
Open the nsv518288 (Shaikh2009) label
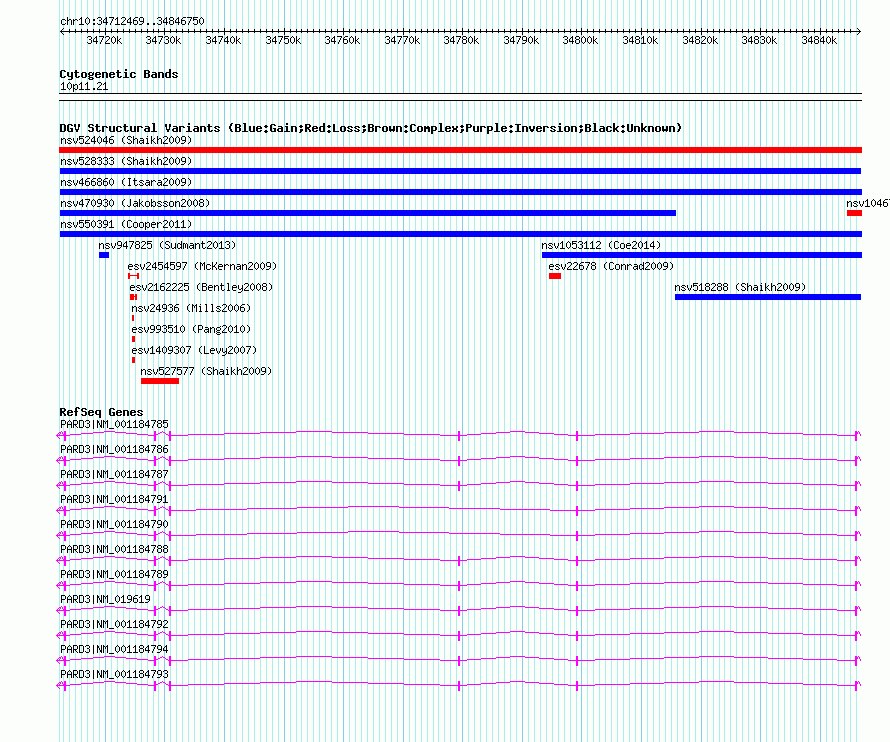[740, 287]
